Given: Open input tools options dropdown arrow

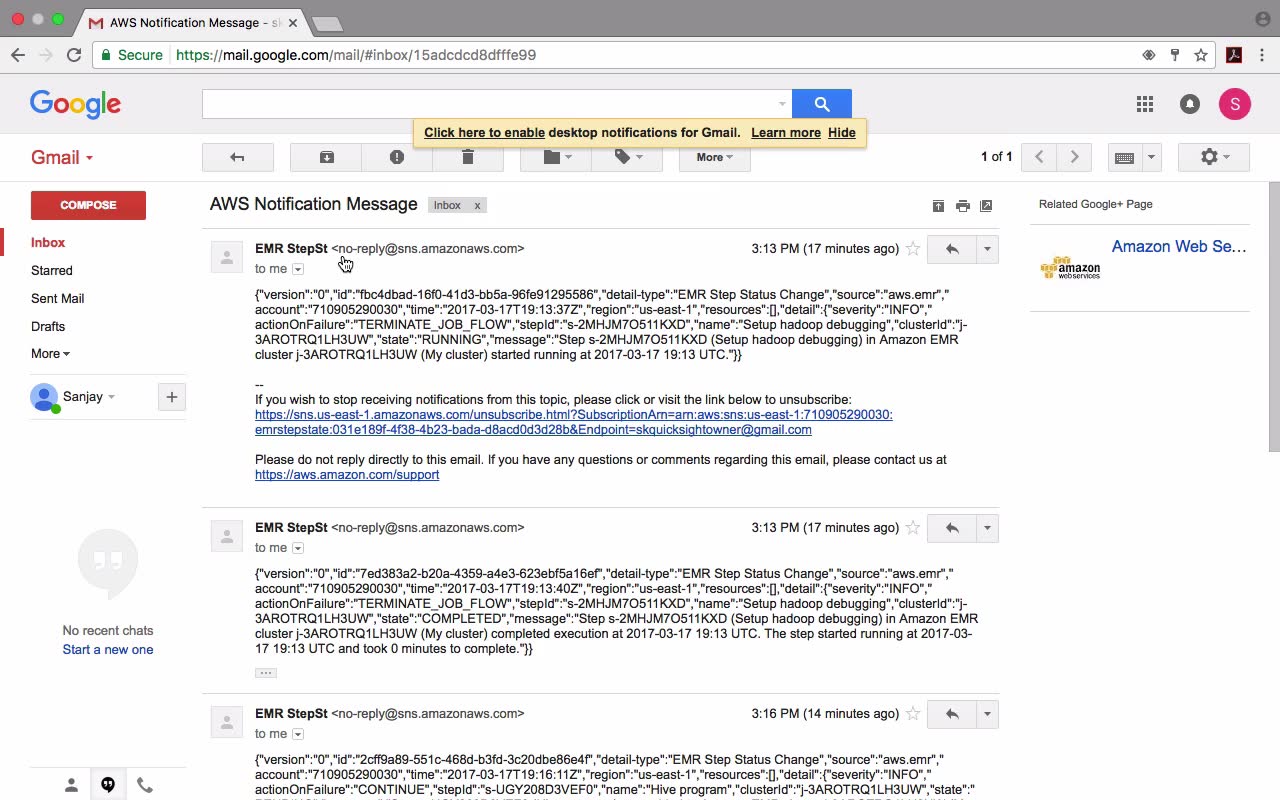Looking at the screenshot, I should click(x=1151, y=157).
